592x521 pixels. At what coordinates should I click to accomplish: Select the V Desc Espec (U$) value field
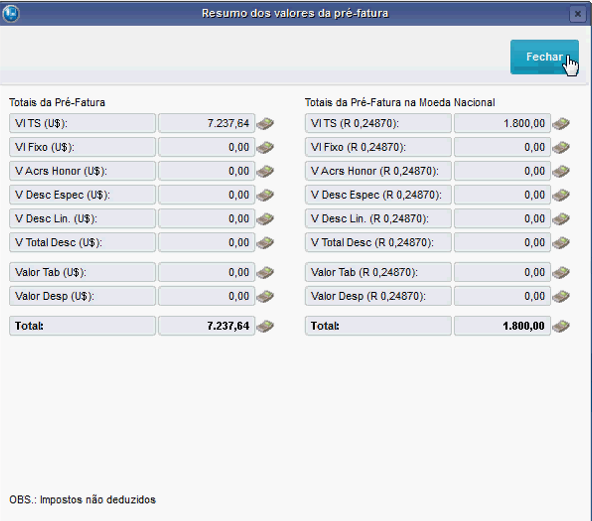click(207, 195)
